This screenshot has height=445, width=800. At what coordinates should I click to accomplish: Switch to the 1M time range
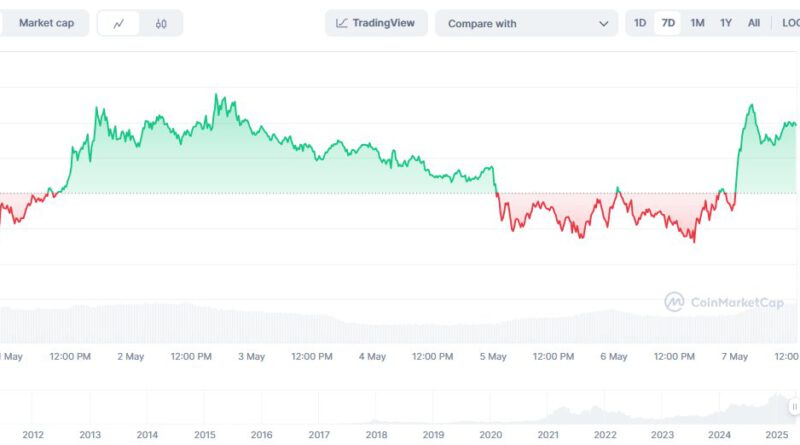tap(697, 23)
